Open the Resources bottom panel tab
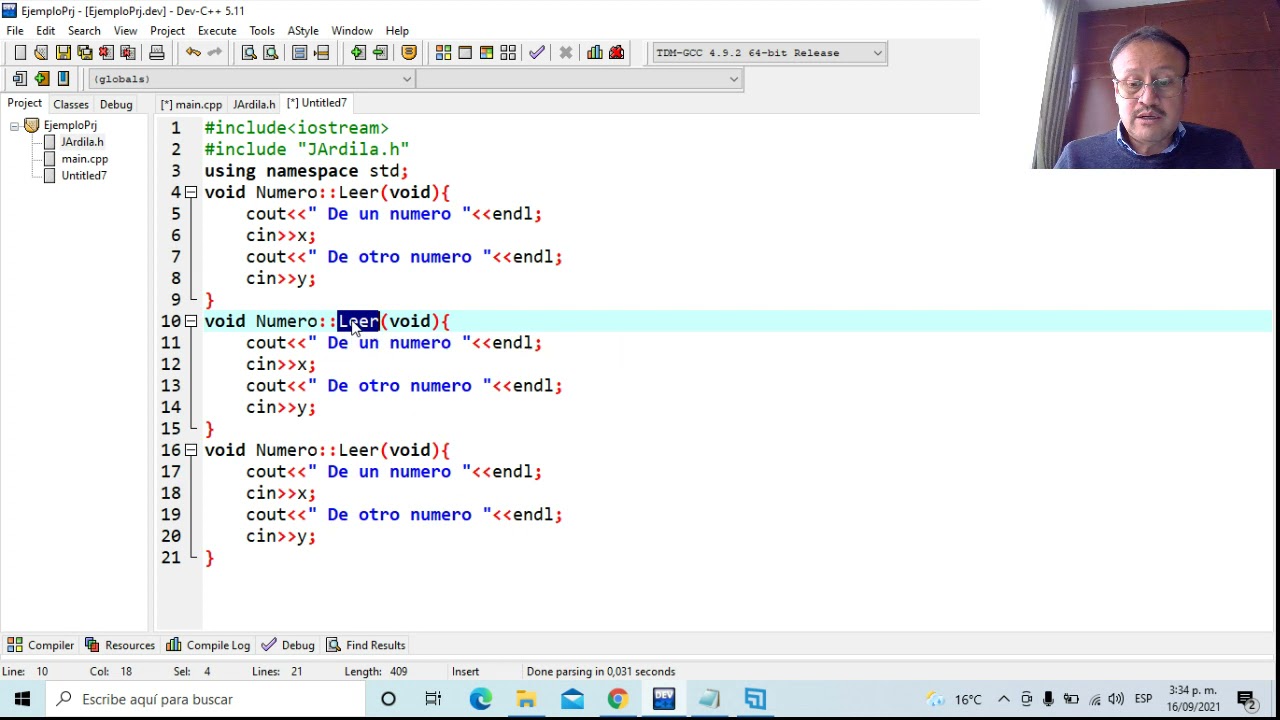The height and width of the screenshot is (720, 1280). pyautogui.click(x=120, y=645)
